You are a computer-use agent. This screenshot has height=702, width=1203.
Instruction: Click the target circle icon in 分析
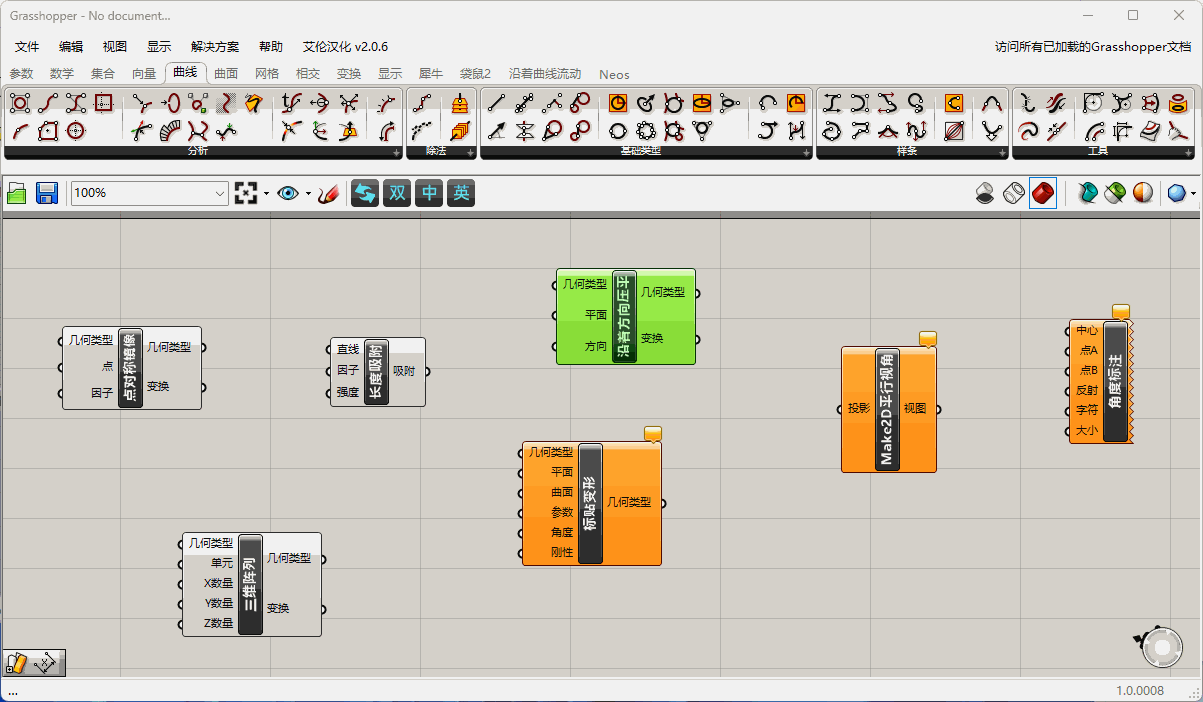tap(75, 130)
